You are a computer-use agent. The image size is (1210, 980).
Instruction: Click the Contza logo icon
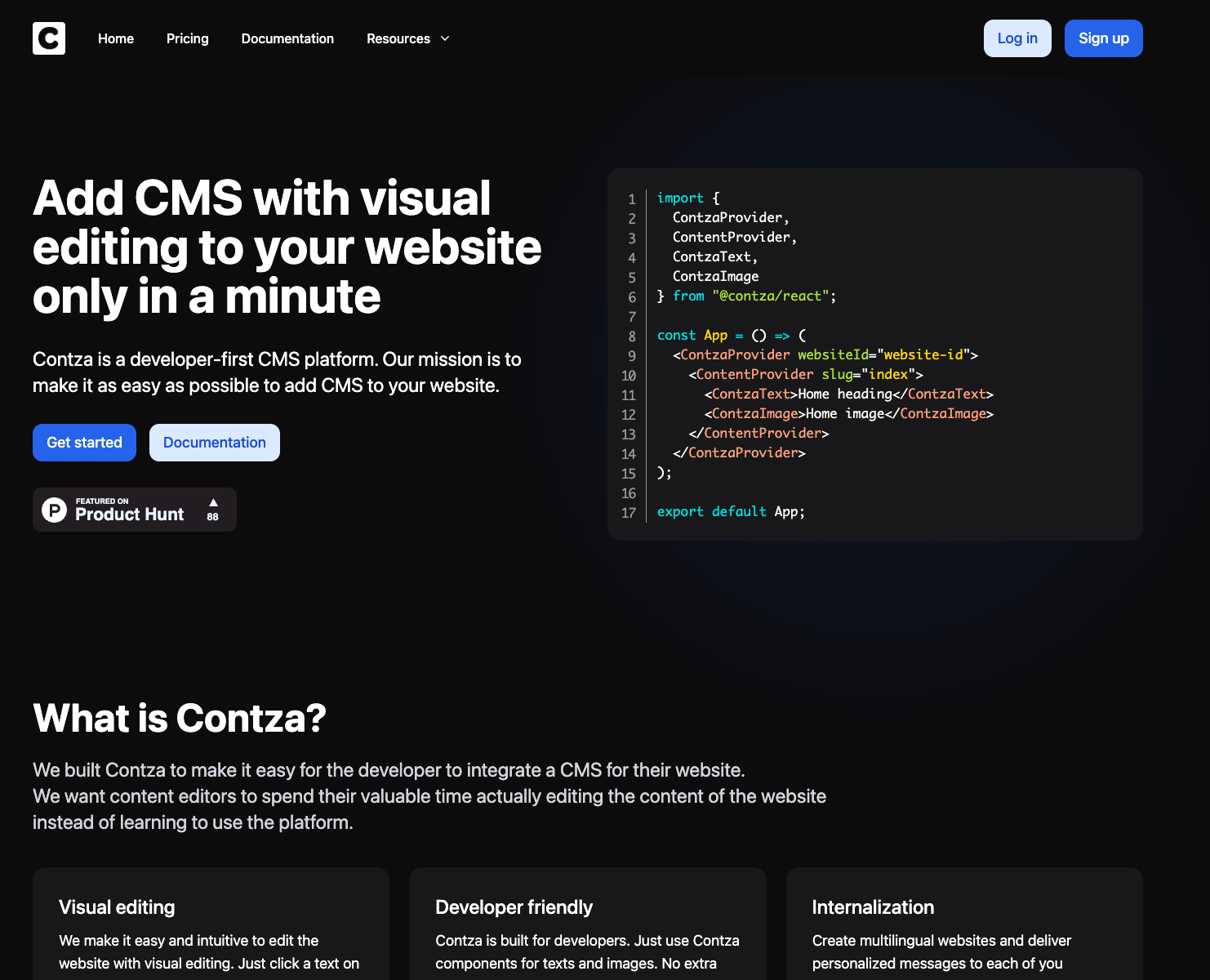point(49,38)
